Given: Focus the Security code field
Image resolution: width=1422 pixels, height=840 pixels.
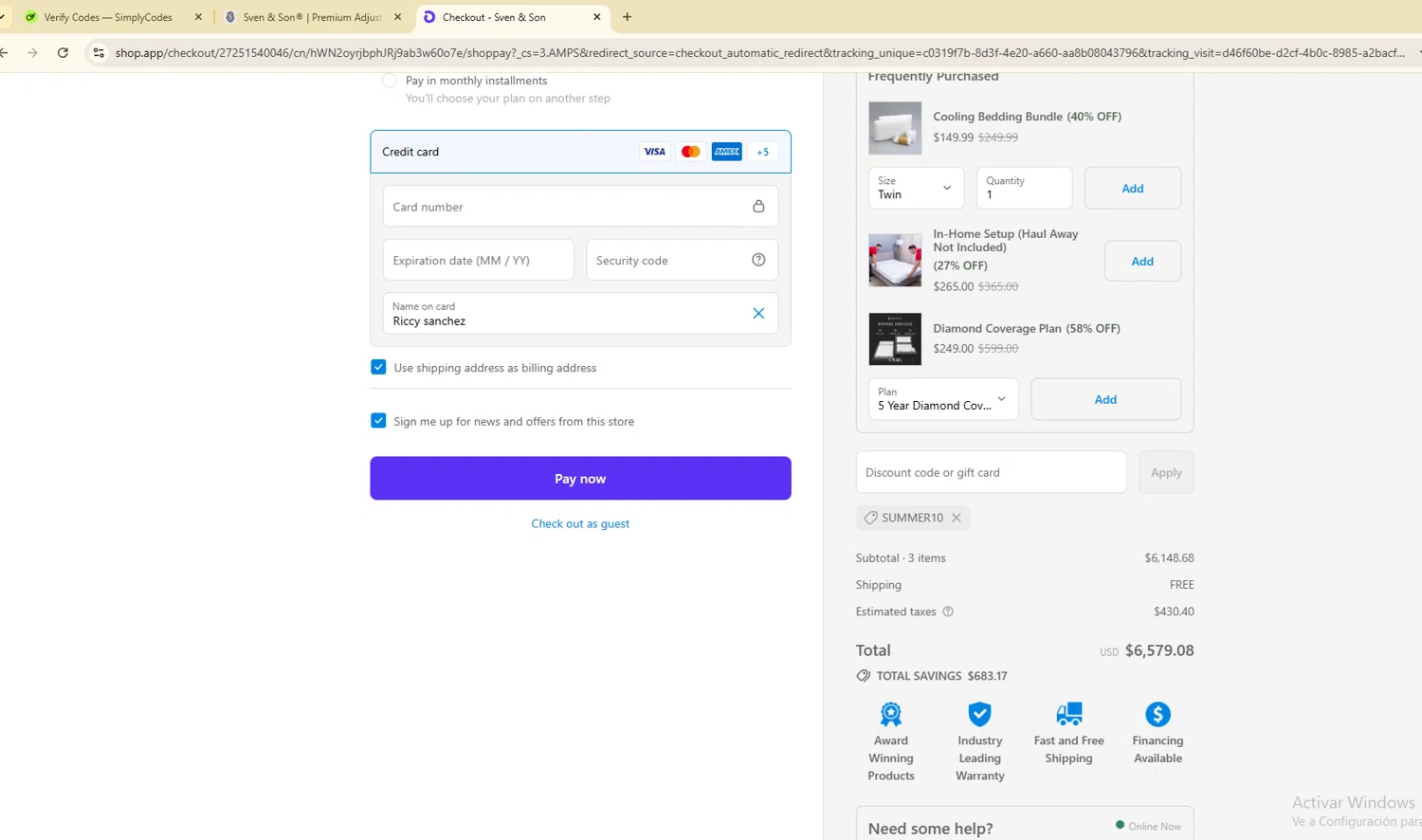Looking at the screenshot, I should (682, 260).
